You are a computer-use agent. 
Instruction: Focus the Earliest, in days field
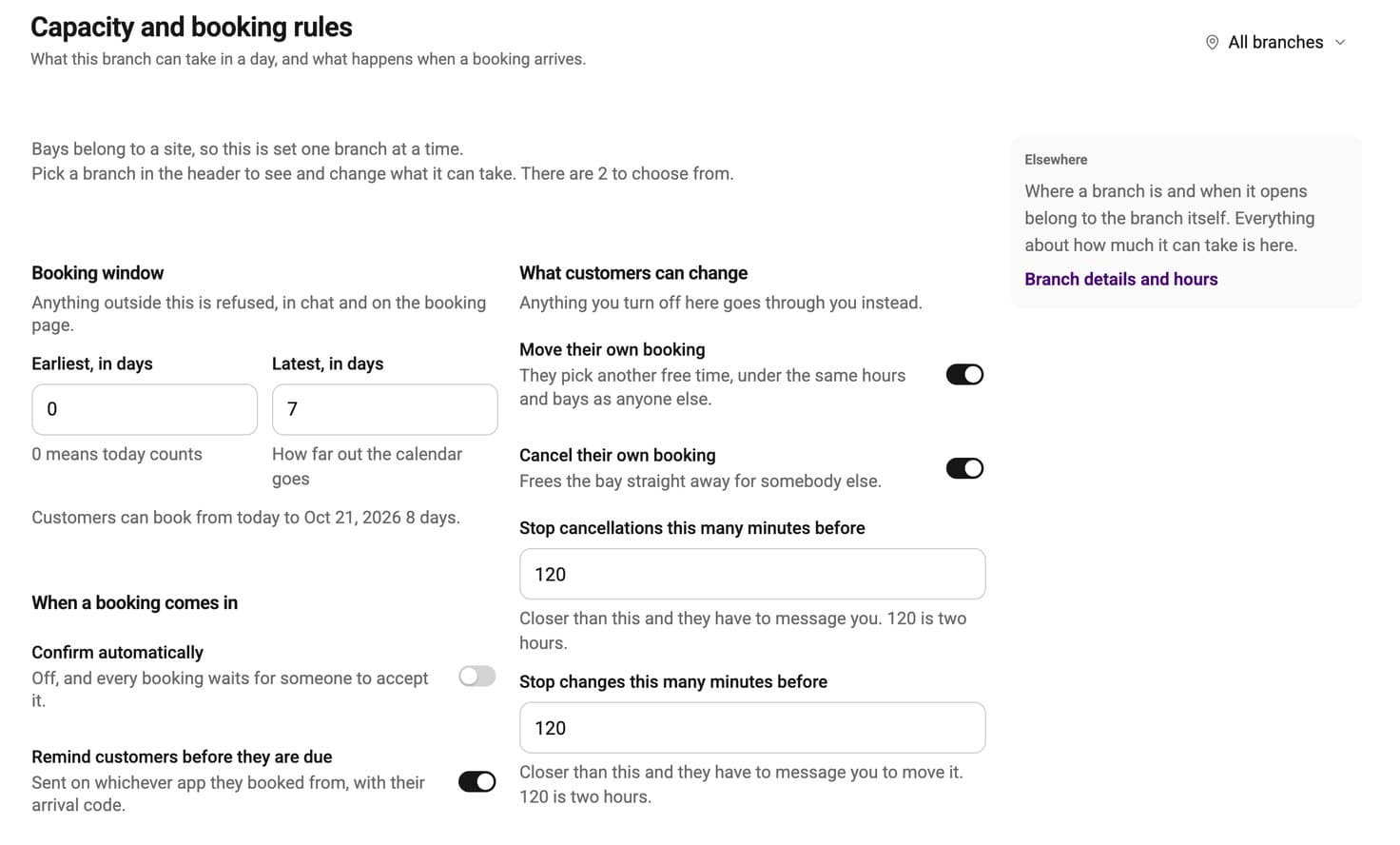click(x=145, y=409)
